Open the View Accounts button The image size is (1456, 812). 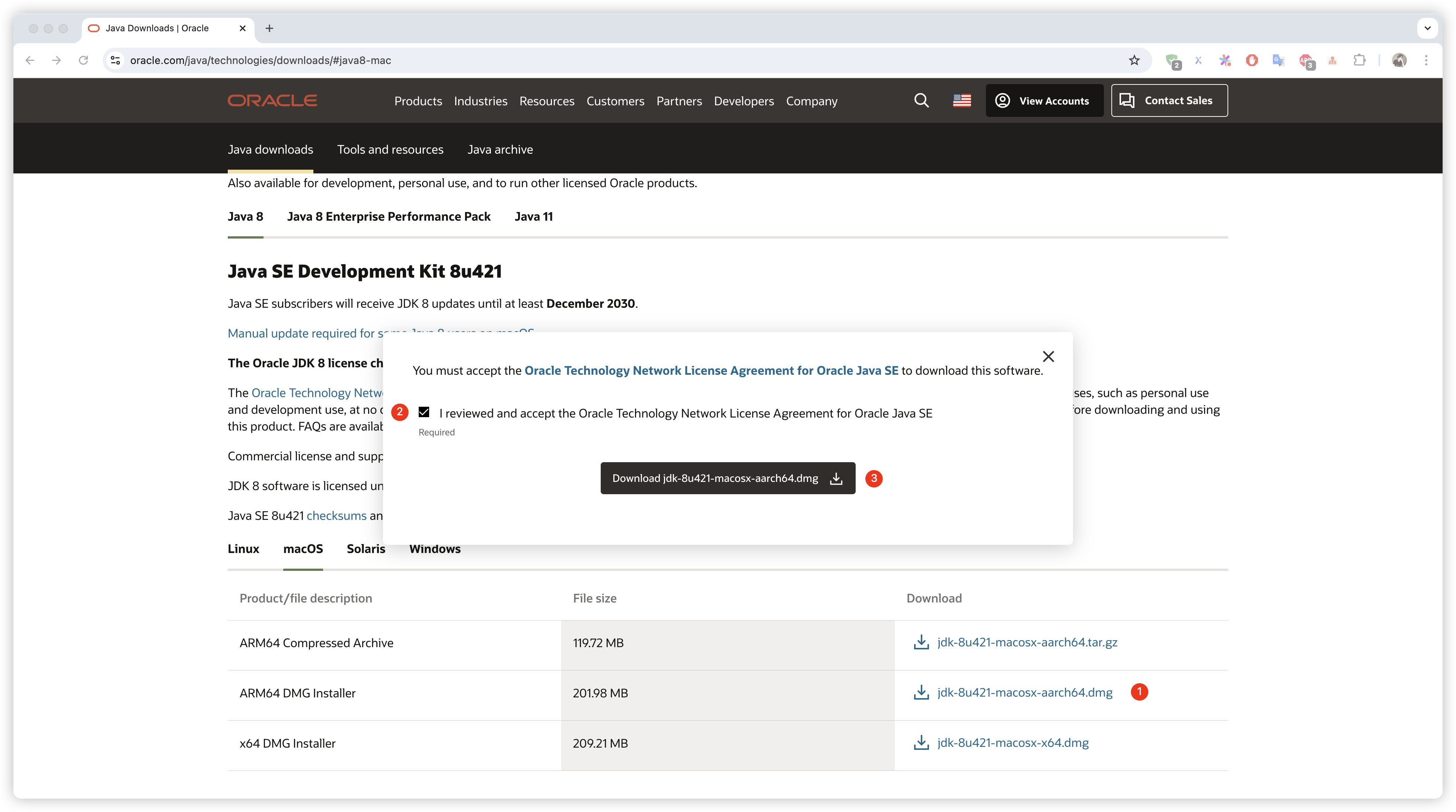pos(1044,100)
